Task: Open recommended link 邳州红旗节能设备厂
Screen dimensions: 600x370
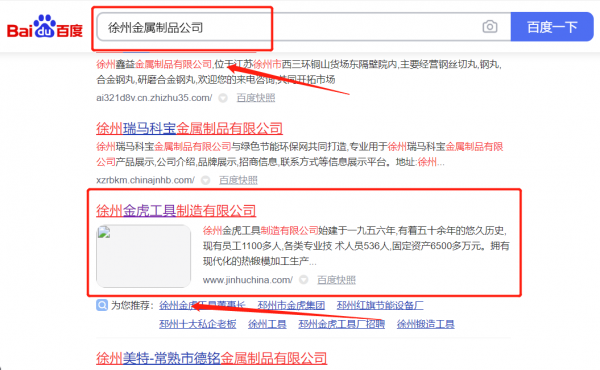Action: click(x=380, y=305)
